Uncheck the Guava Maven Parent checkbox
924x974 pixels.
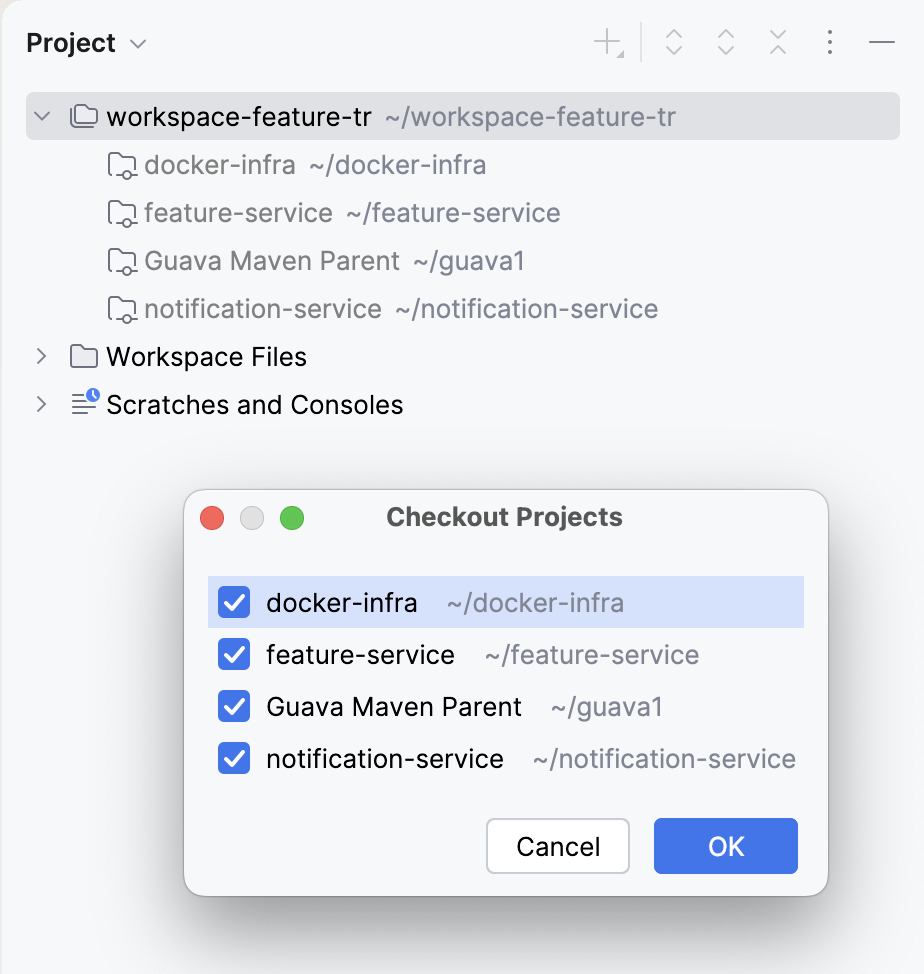pos(233,706)
